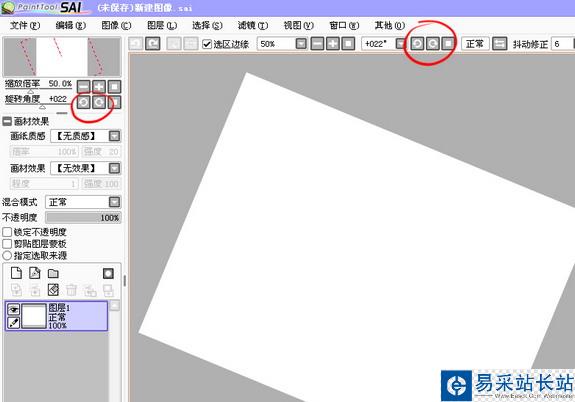575x402 pixels.
Task: Click the 倍率 100% texture scale field
Action: coord(44,151)
